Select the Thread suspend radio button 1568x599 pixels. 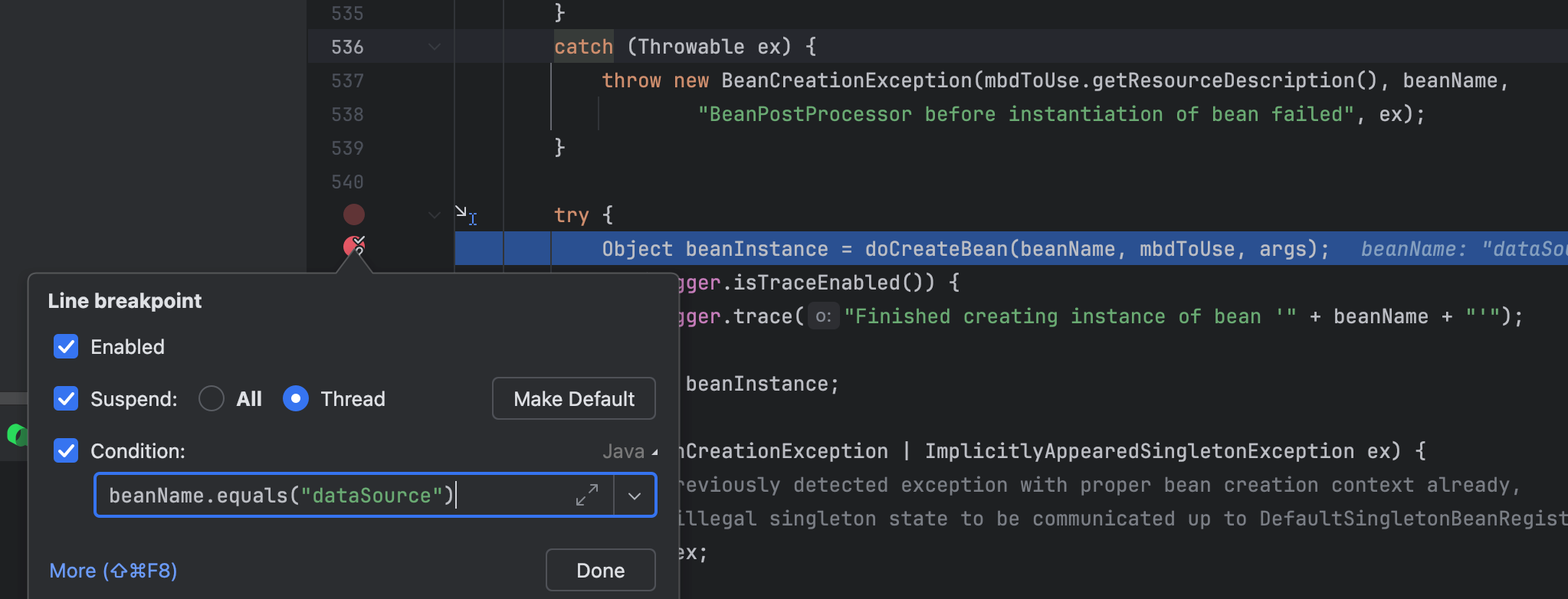pos(296,398)
